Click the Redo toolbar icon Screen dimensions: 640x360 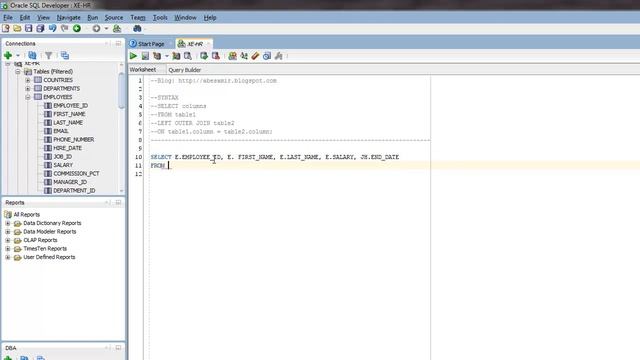(64, 29)
